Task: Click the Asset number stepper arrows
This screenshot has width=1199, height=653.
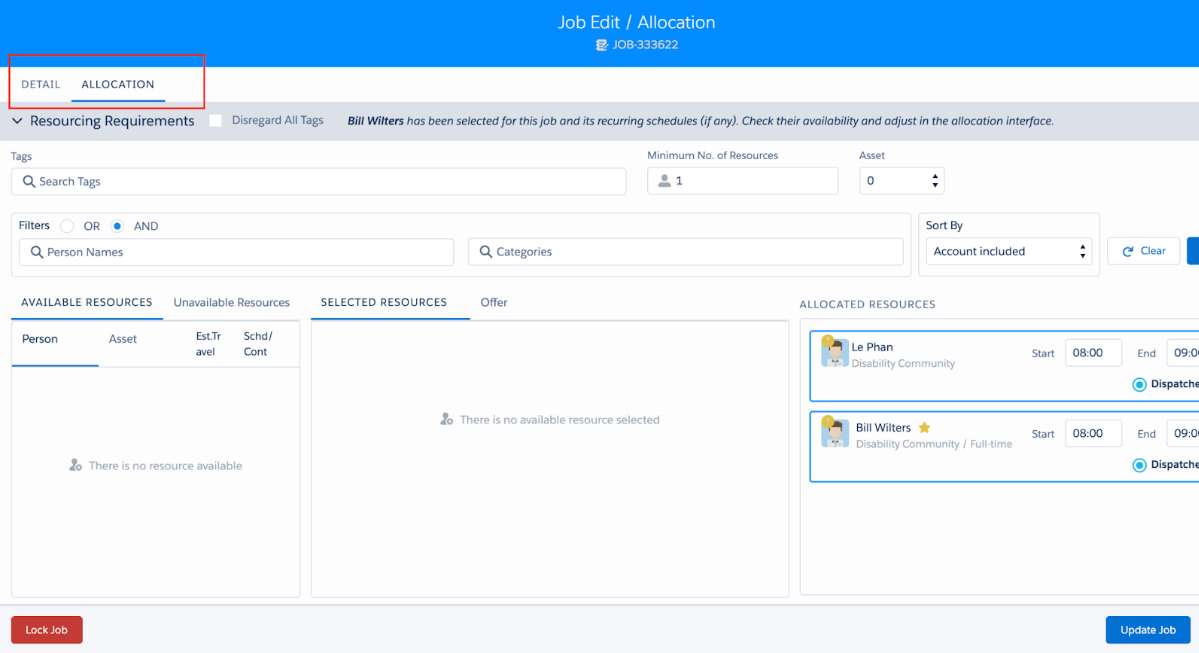Action: point(935,181)
